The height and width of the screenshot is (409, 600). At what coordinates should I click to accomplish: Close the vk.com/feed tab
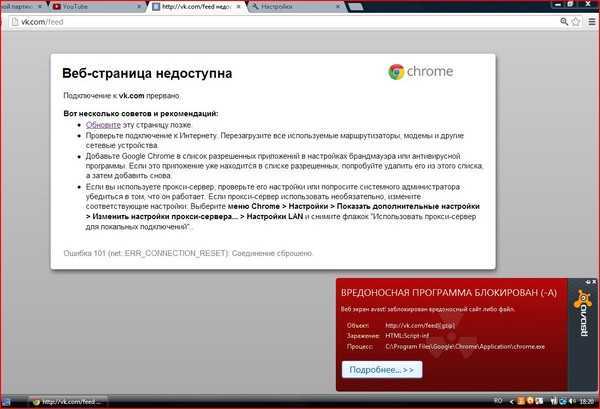pyautogui.click(x=238, y=7)
